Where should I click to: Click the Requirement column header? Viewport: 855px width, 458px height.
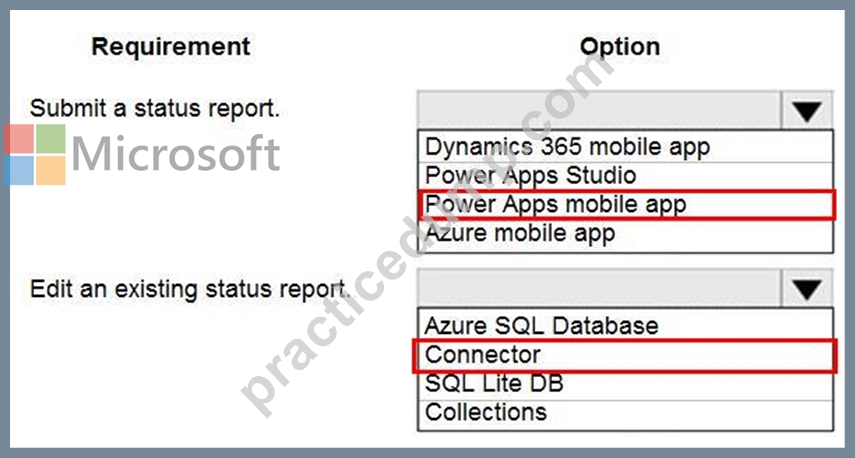click(x=171, y=47)
